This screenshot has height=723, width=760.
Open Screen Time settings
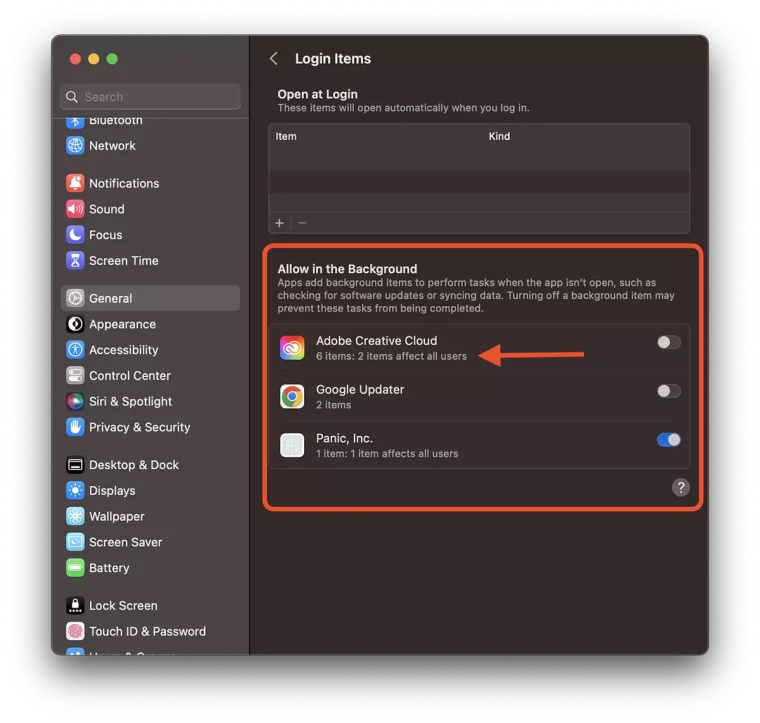coord(150,261)
